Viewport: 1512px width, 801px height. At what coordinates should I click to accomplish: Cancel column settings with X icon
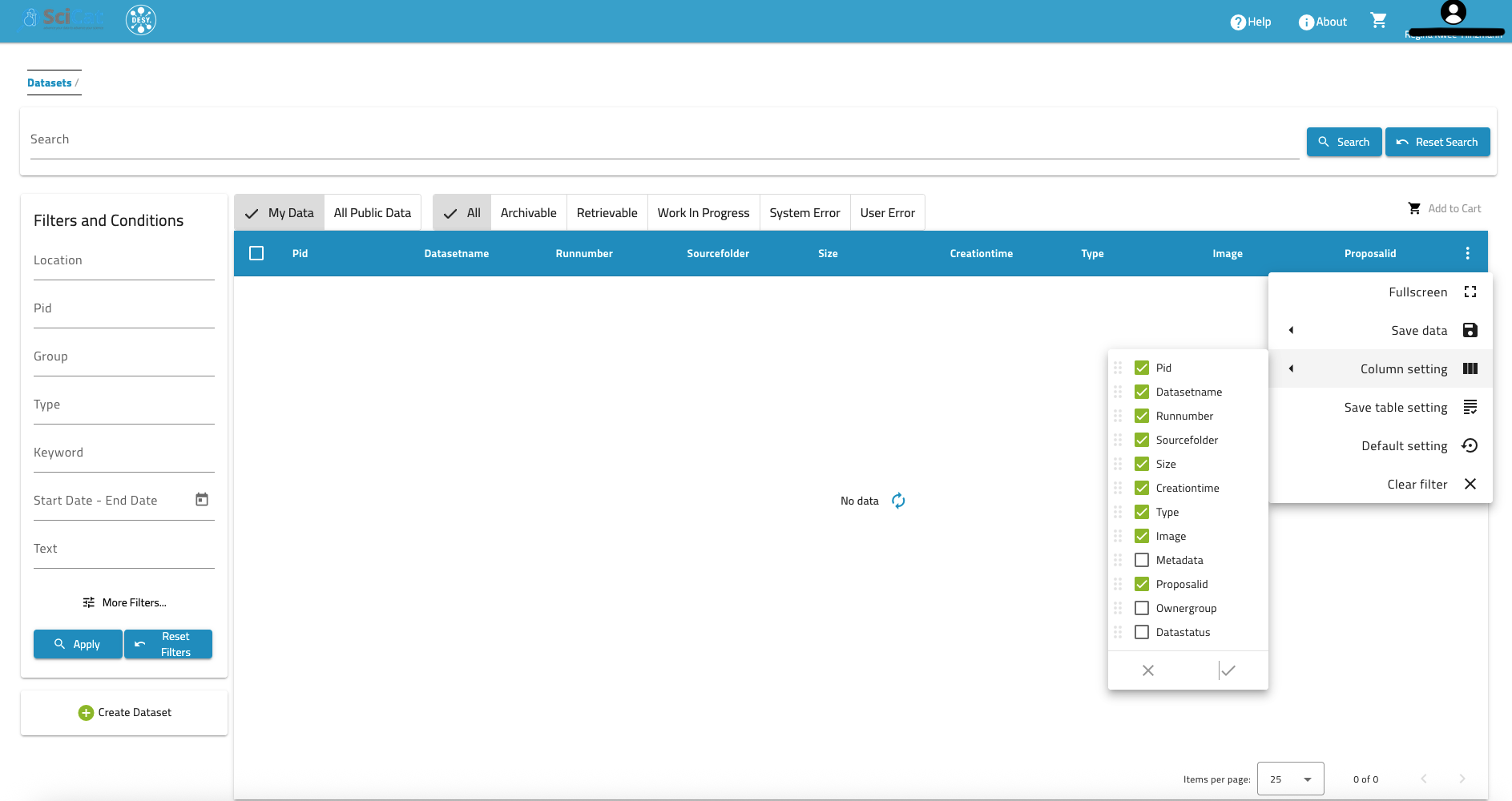tap(1148, 670)
